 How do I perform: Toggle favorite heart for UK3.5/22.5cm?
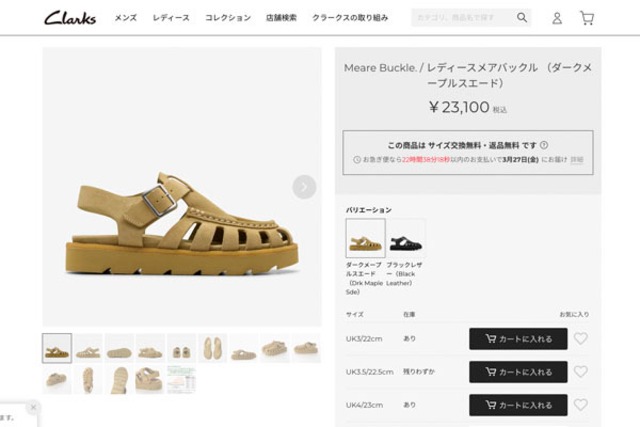pos(581,372)
